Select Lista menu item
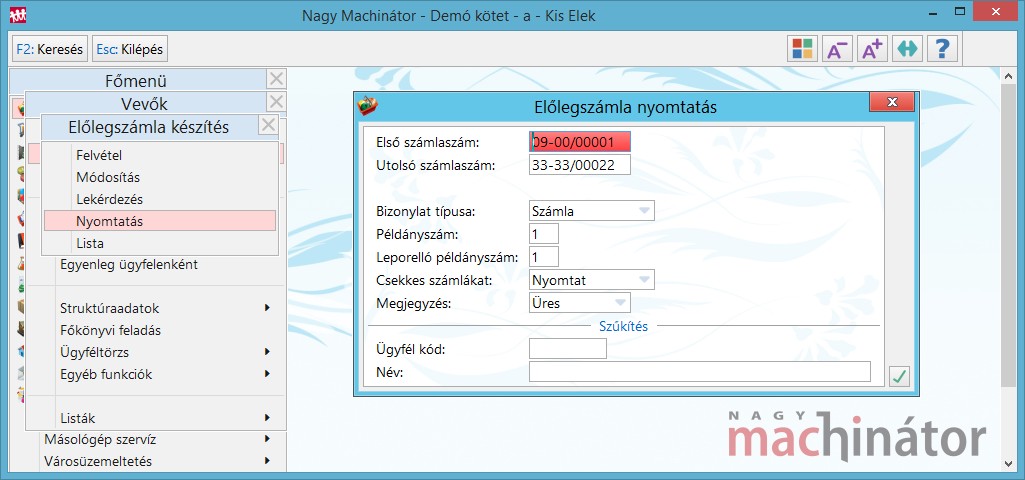Image resolution: width=1025 pixels, height=480 pixels. coord(160,243)
